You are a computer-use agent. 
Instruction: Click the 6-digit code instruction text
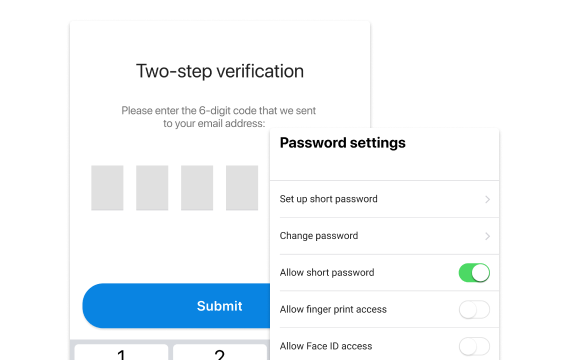[x=218, y=117]
